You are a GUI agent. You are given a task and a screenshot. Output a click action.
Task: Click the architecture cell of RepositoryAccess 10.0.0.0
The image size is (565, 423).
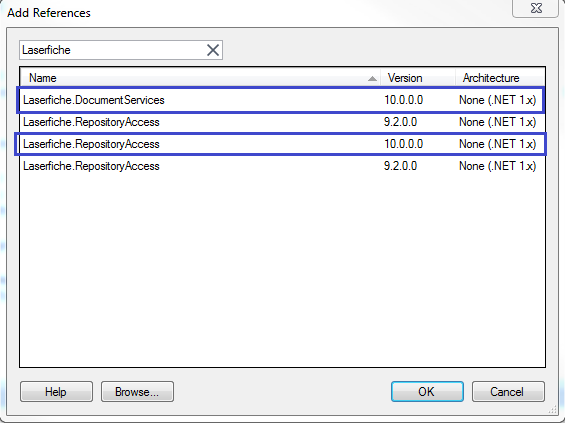coord(497,144)
